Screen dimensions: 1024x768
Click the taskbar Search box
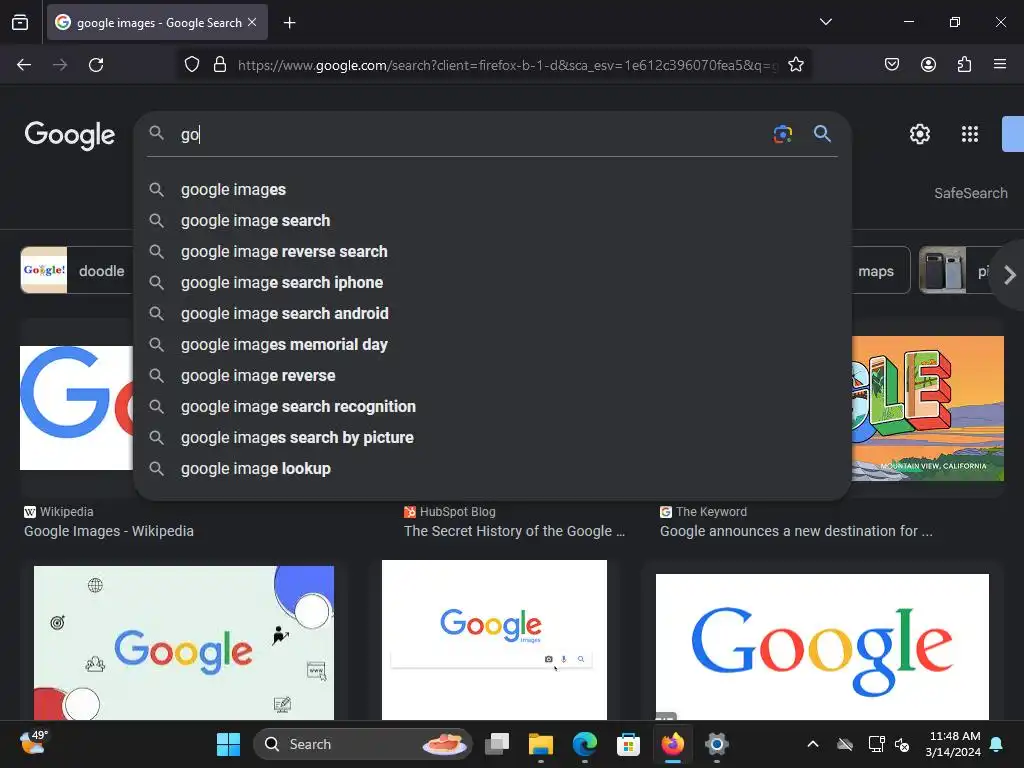[x=362, y=744]
